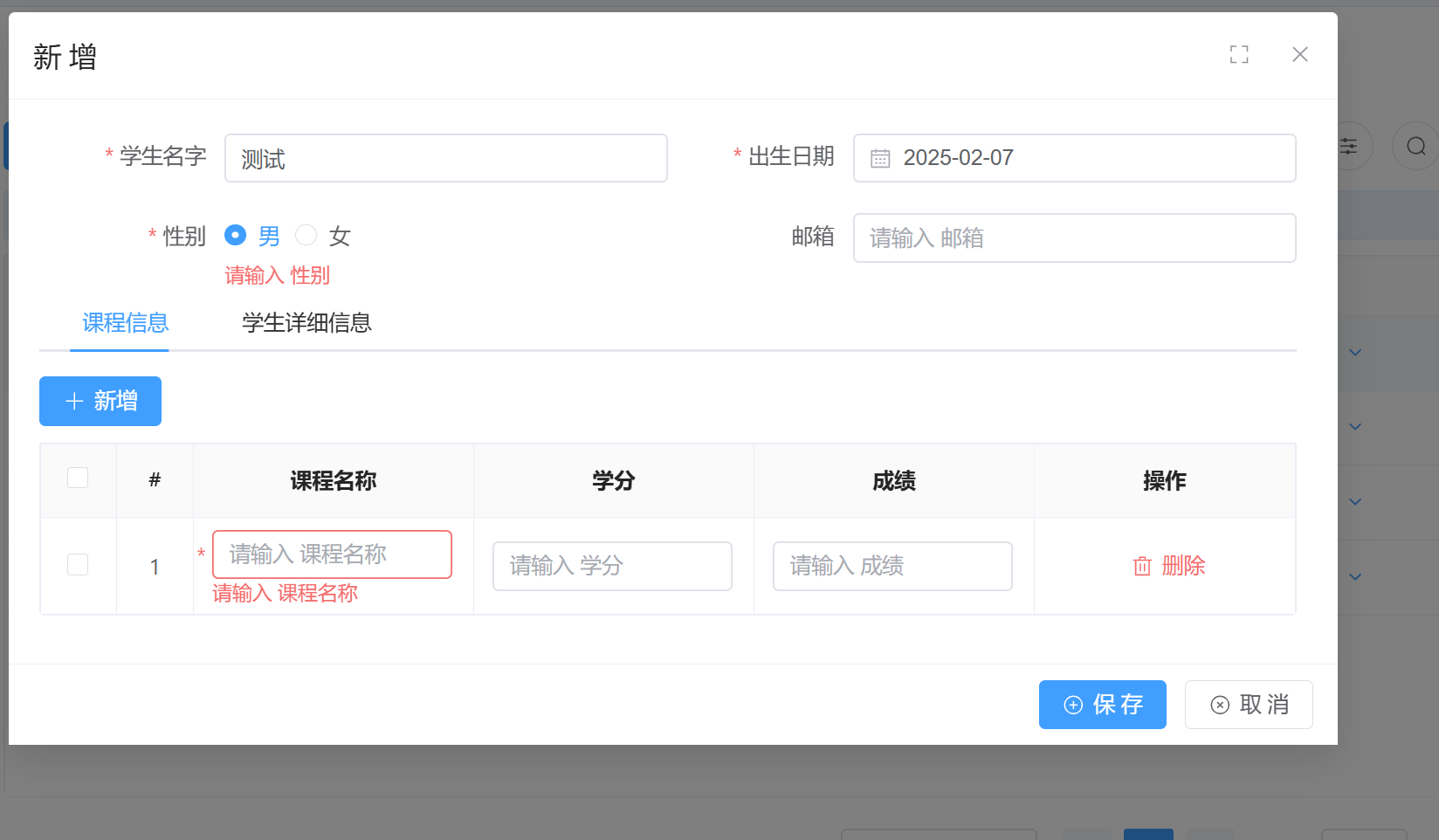This screenshot has width=1439, height=840.
Task: Click the trash icon beside 删除
Action: [1142, 567]
